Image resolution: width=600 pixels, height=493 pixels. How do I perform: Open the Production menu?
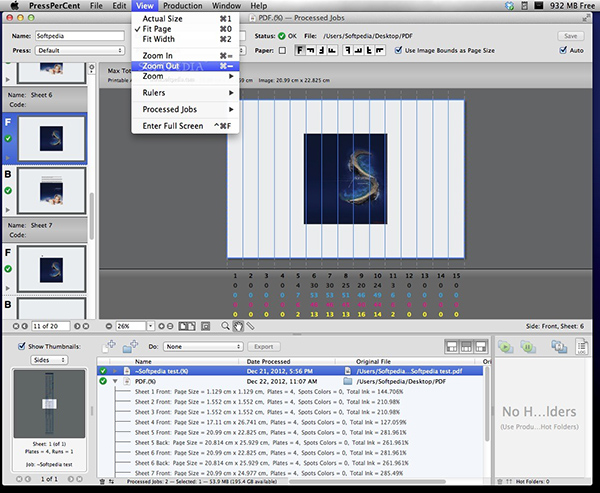[183, 6]
